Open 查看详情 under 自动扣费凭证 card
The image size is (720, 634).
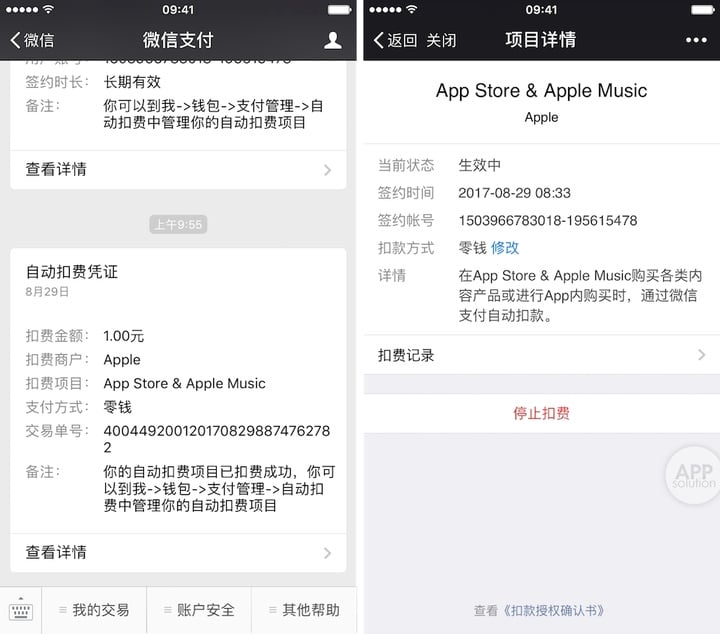178,552
